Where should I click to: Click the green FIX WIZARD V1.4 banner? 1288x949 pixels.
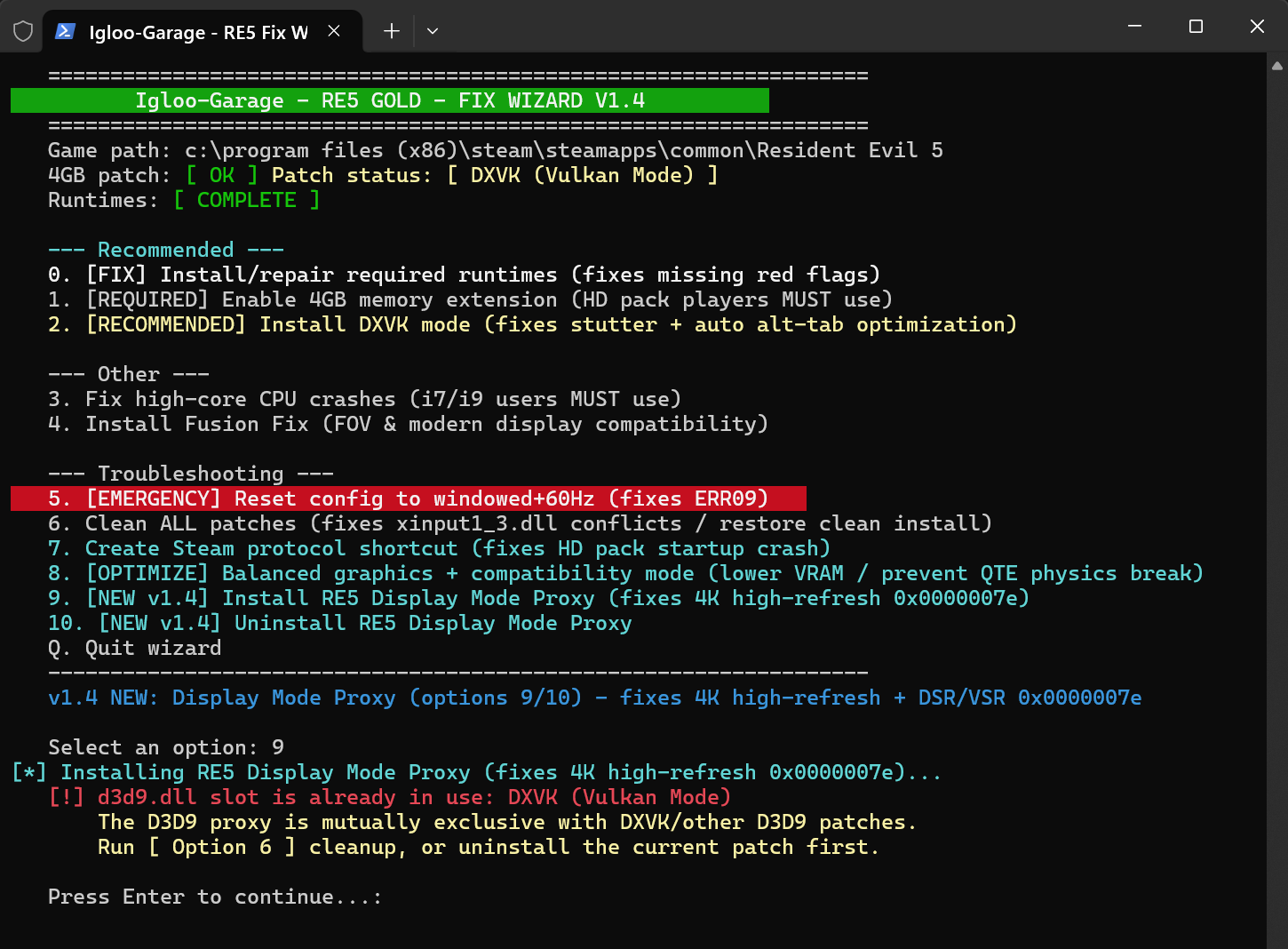(390, 100)
